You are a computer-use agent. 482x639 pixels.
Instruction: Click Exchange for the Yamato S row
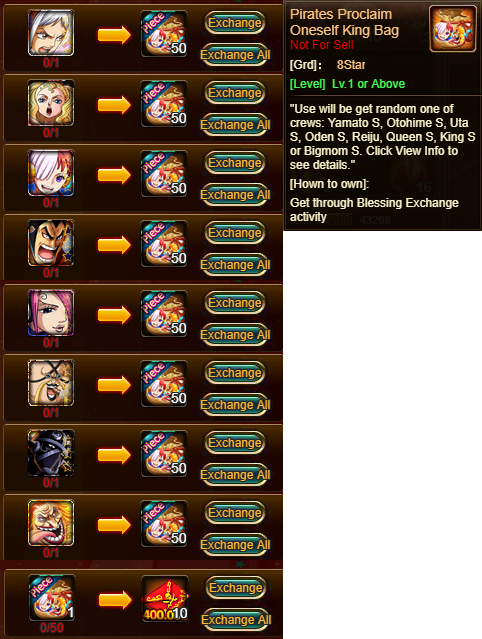click(235, 23)
